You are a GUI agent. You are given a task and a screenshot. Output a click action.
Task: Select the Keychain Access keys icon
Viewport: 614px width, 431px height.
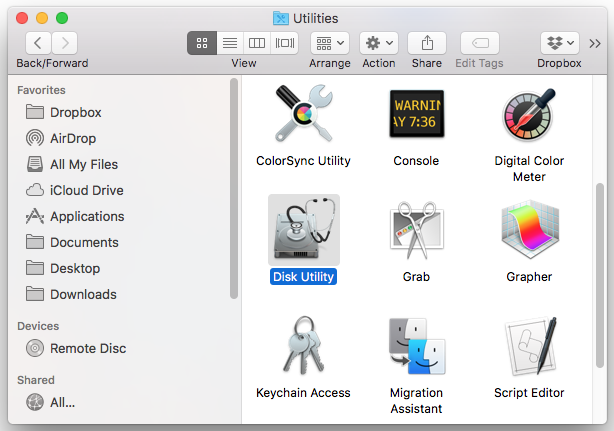click(303, 345)
